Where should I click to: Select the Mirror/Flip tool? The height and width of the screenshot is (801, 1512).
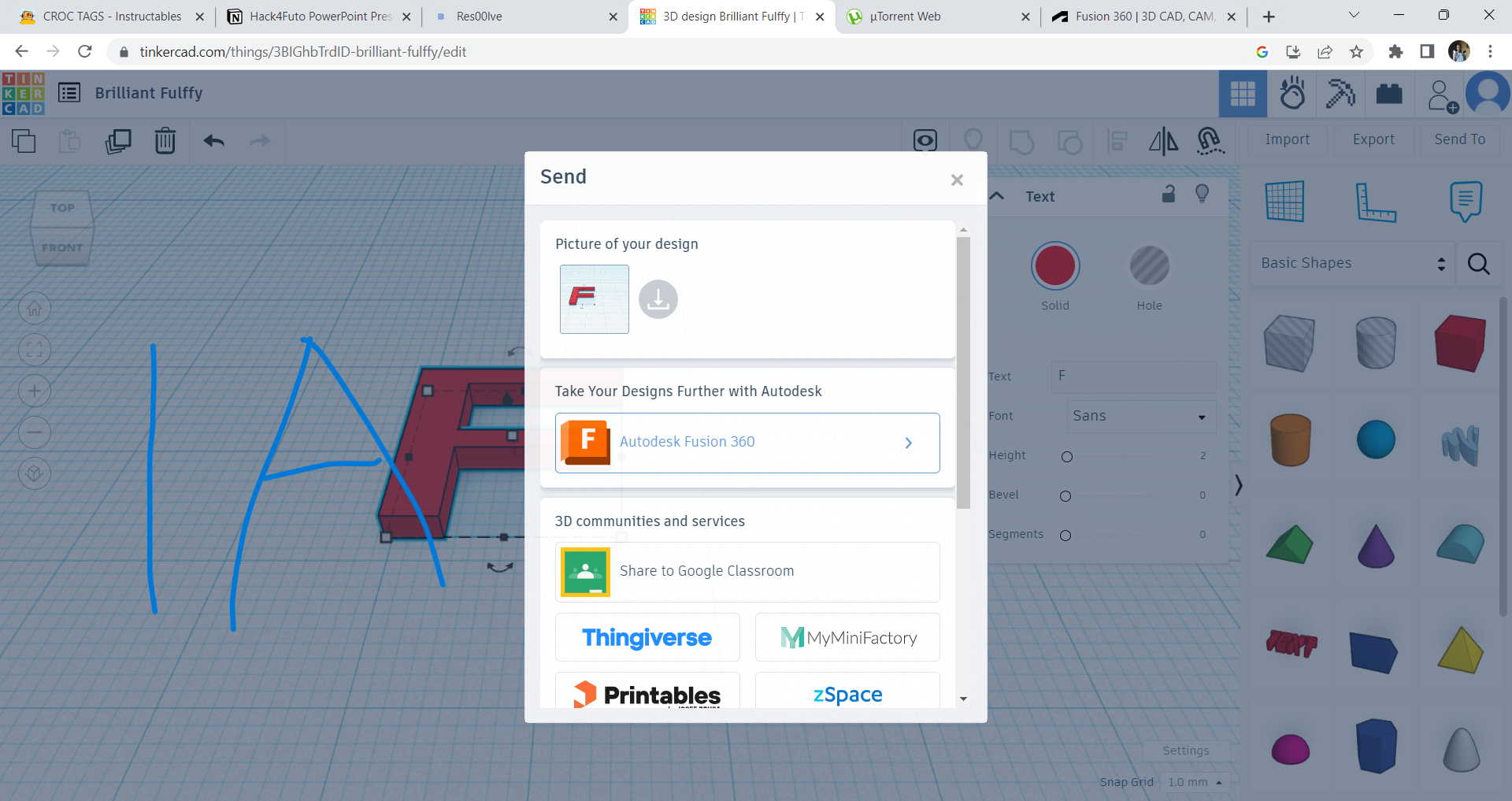point(1163,142)
